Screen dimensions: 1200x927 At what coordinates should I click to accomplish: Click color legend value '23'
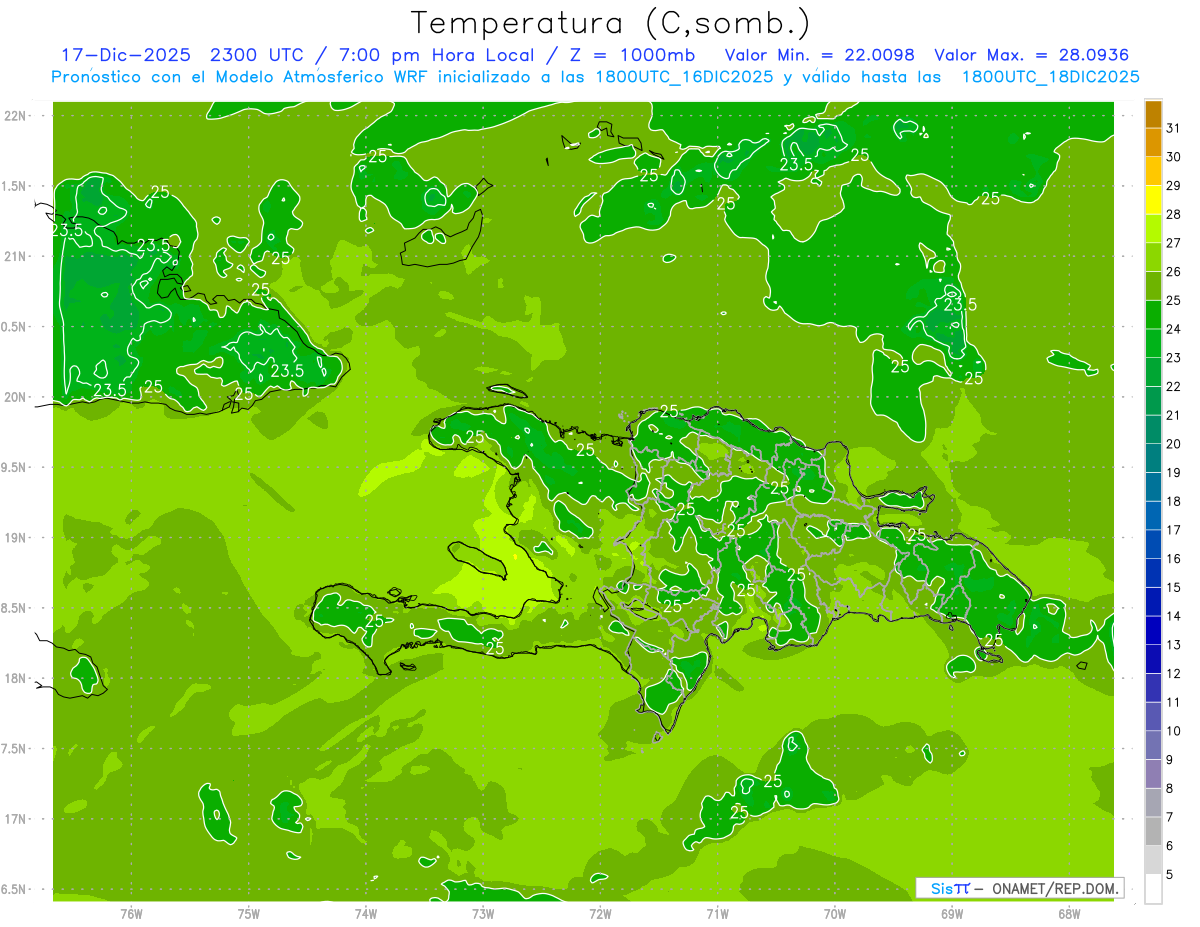tap(1174, 357)
